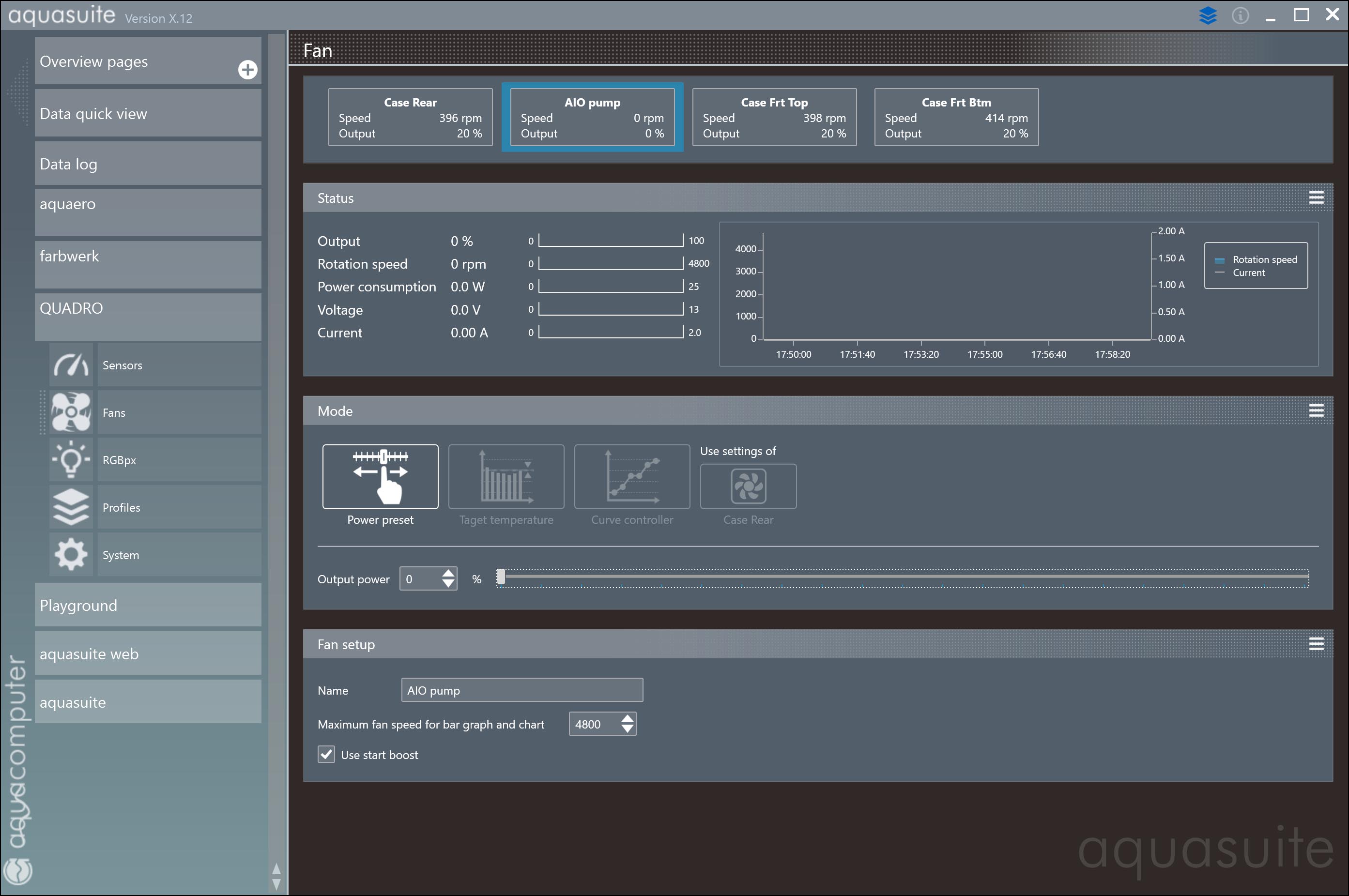Open the RGBpx light bulb icon
Screen dimensions: 1349x896
71,459
